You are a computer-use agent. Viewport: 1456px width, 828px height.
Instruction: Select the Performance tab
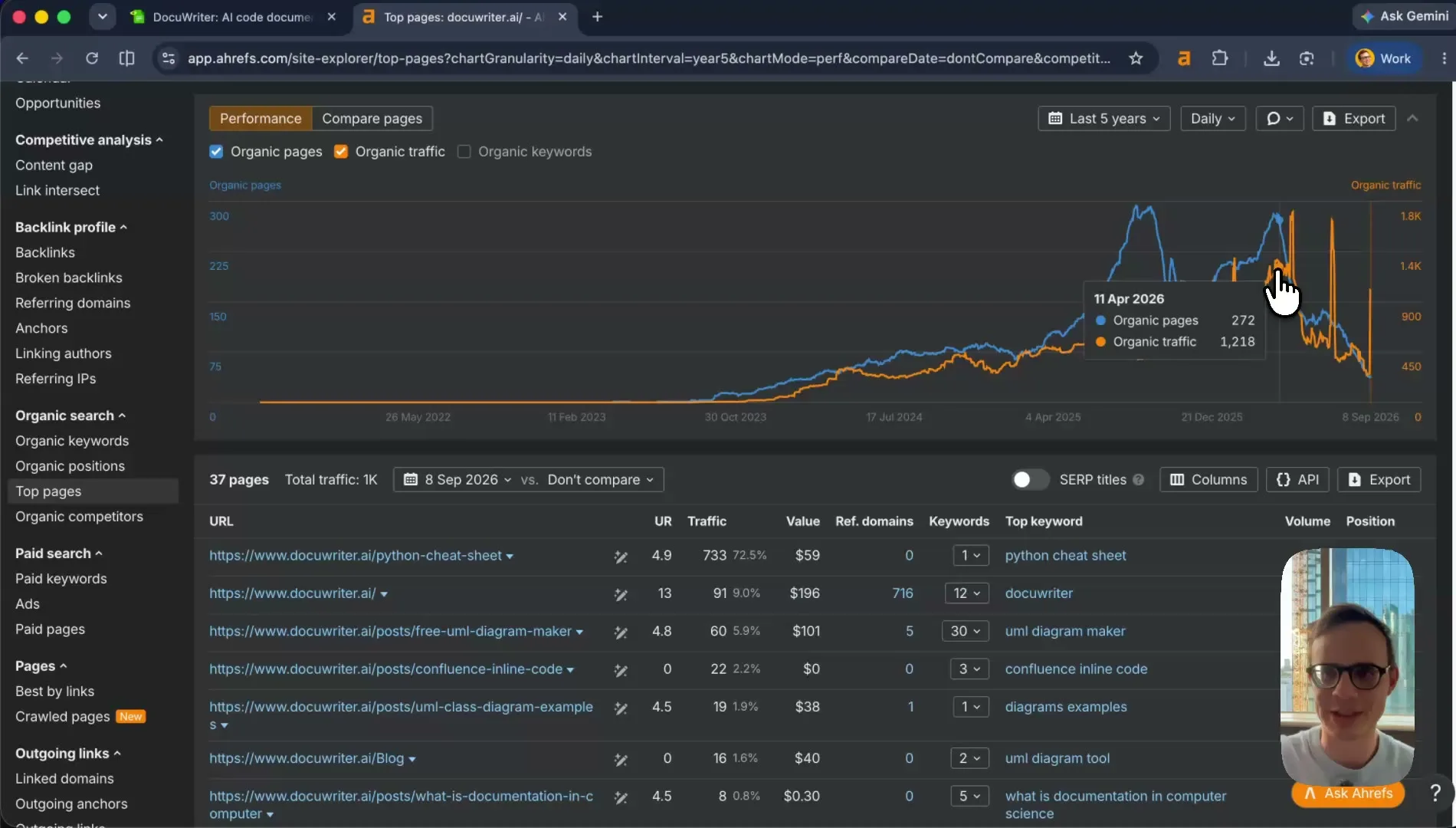(x=261, y=118)
